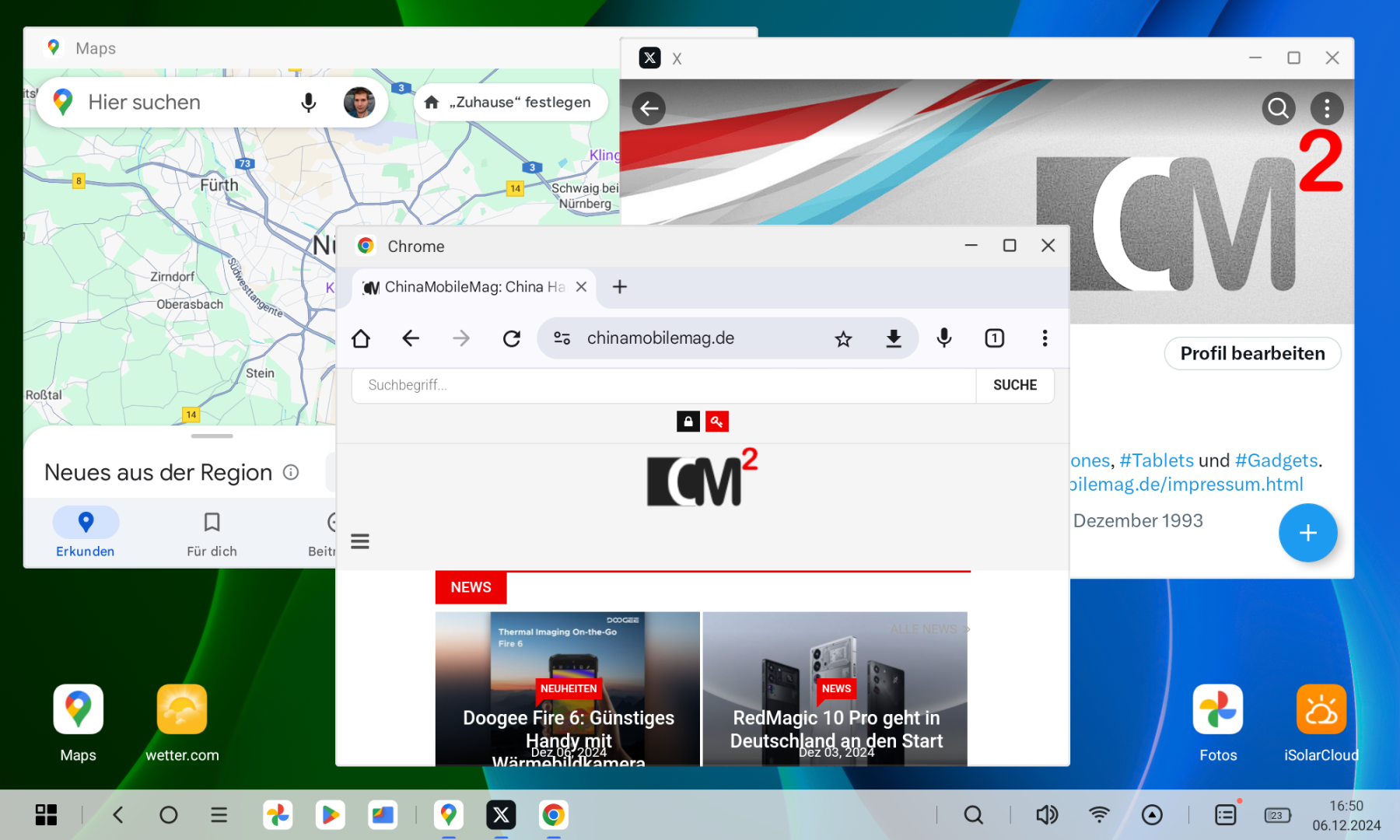The height and width of the screenshot is (840, 1400).
Task: Open info icon next to Neues aus der Region
Action: point(291,472)
